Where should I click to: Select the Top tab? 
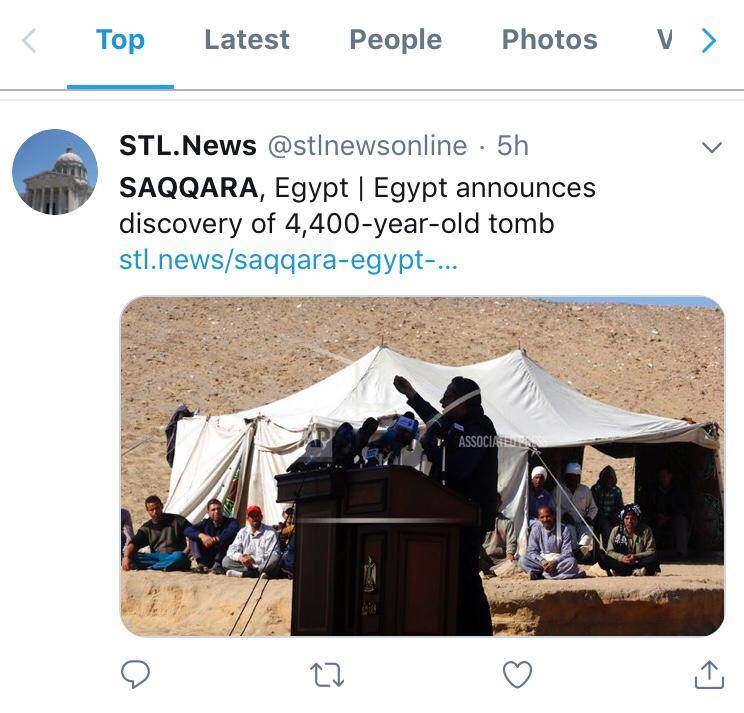(120, 40)
